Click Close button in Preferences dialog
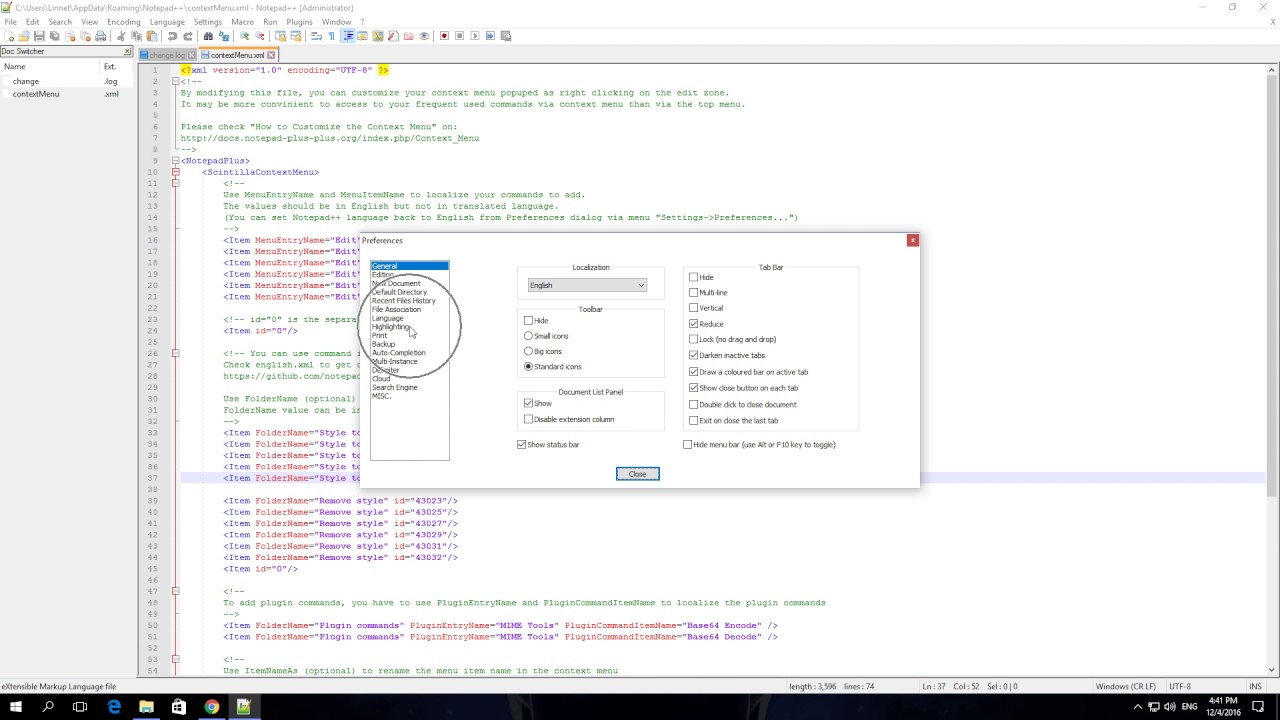The height and width of the screenshot is (720, 1280). [637, 474]
